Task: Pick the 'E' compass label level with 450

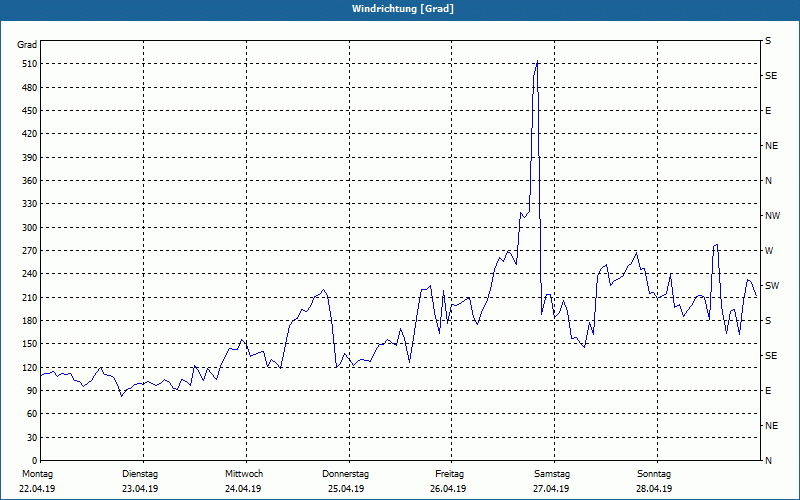Action: tap(768, 111)
